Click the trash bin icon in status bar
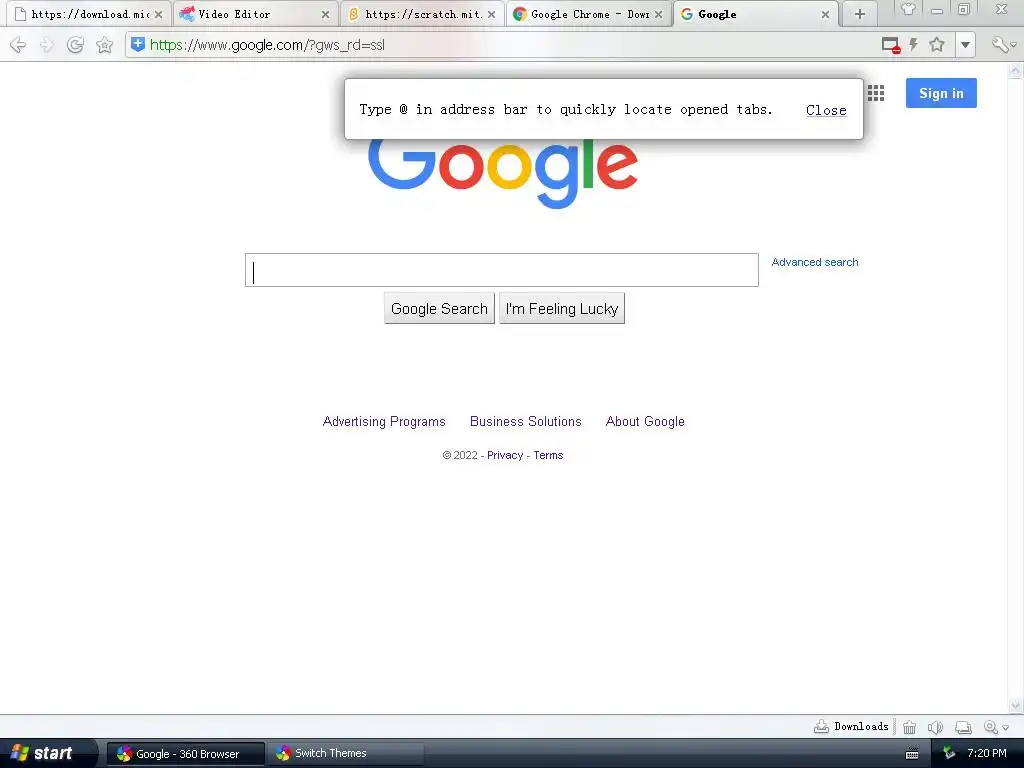Screen dimensions: 1024x768 tap(909, 727)
